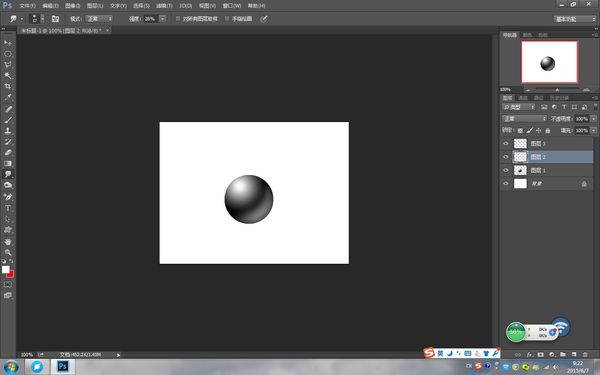The height and width of the screenshot is (375, 600).
Task: Select the Zoom magnifier tool
Action: [x=8, y=253]
